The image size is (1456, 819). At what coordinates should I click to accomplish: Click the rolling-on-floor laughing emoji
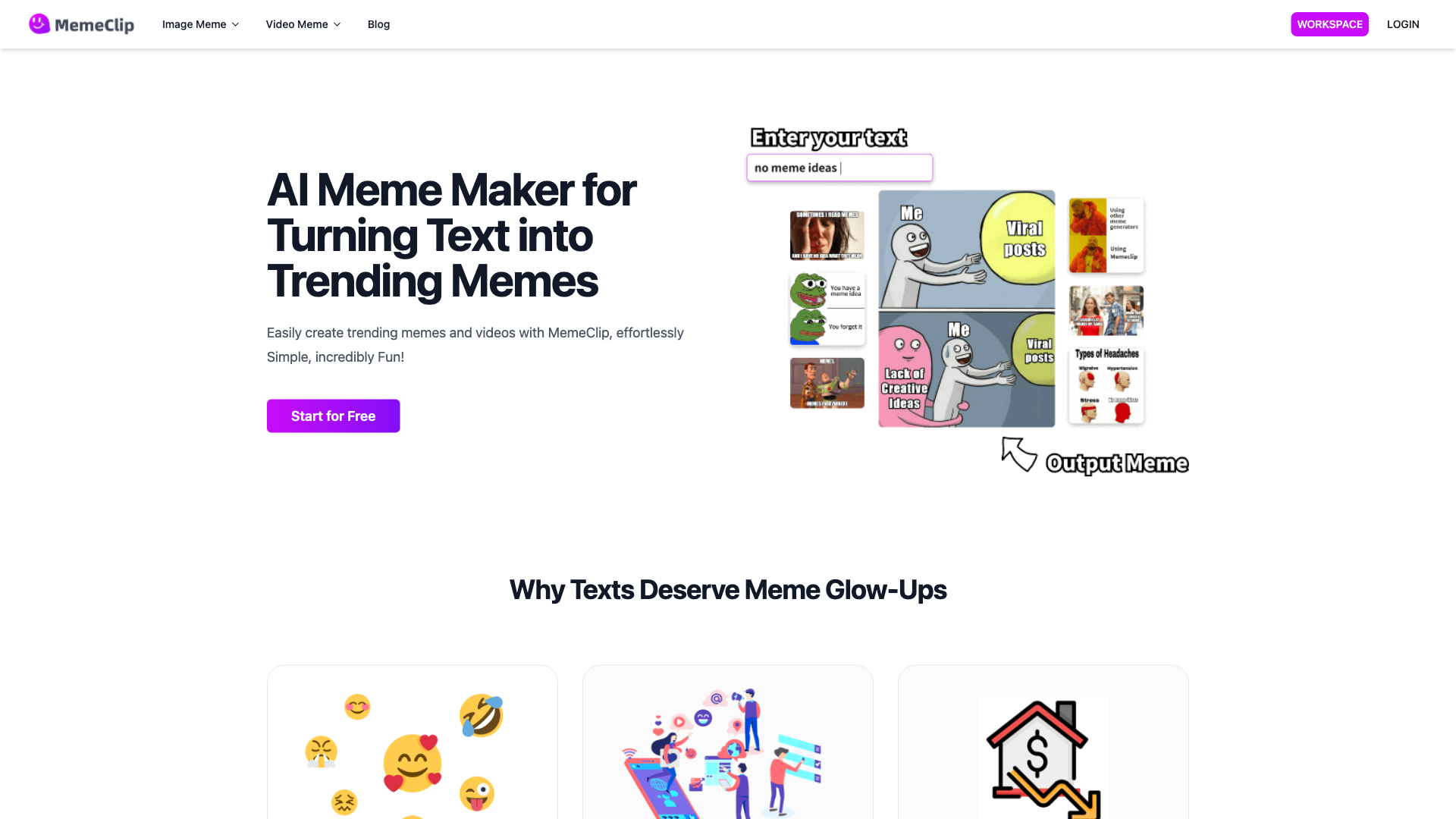coord(482,715)
